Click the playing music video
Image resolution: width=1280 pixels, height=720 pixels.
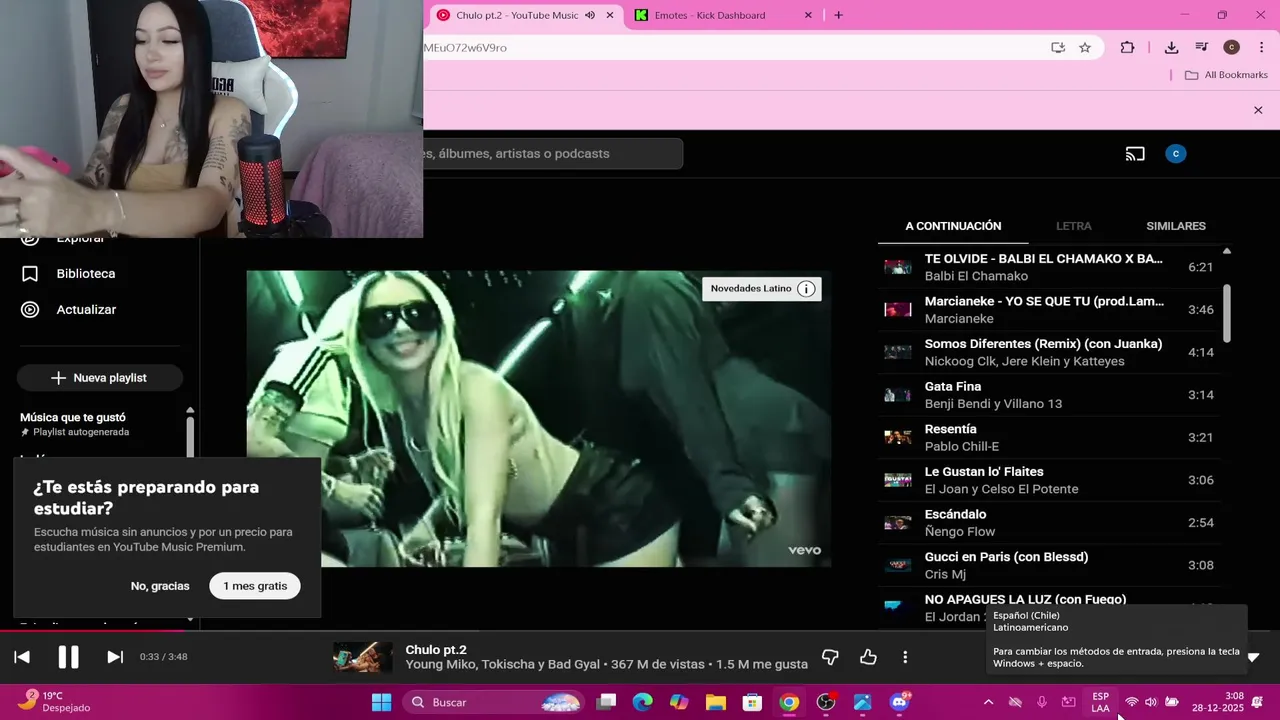point(539,418)
